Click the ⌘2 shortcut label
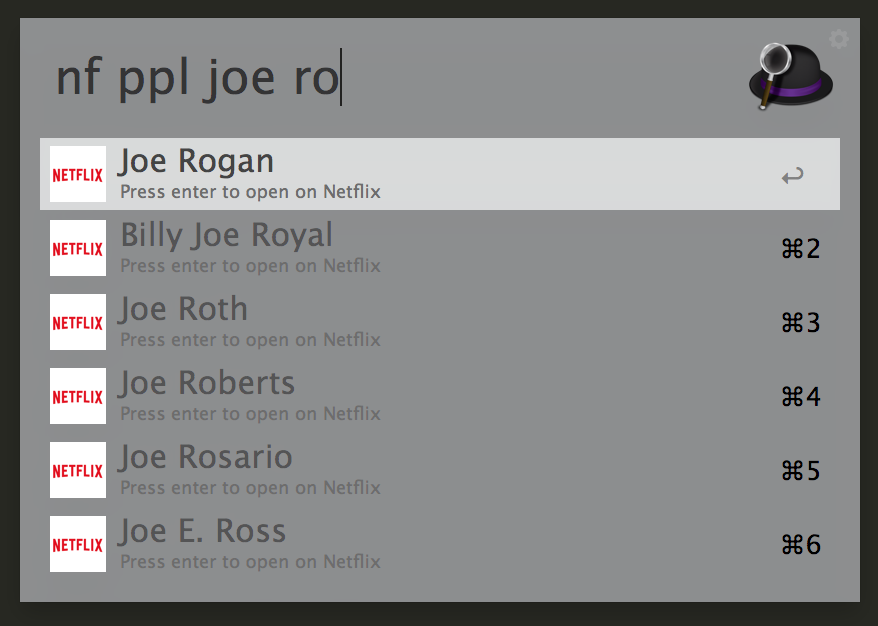Screen dimensions: 878x626 click(x=800, y=249)
